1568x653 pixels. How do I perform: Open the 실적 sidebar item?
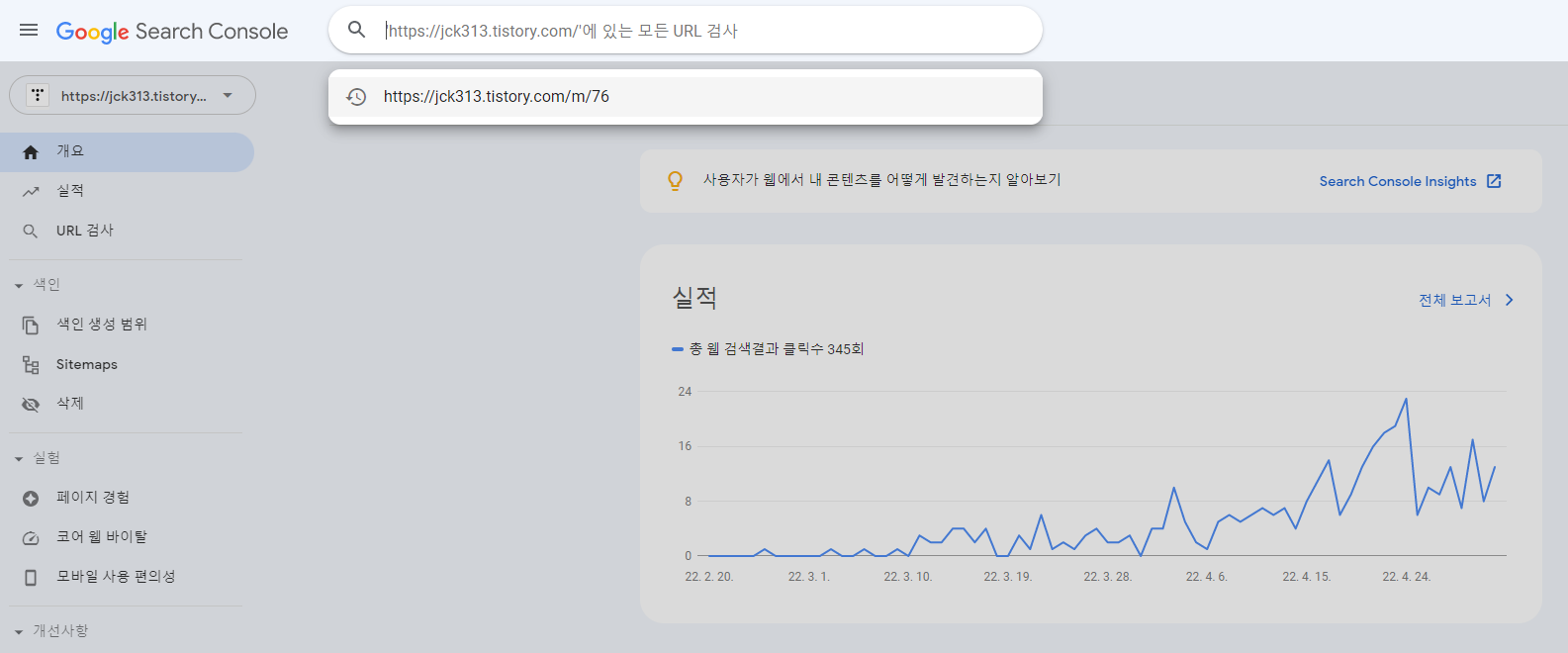(127, 191)
